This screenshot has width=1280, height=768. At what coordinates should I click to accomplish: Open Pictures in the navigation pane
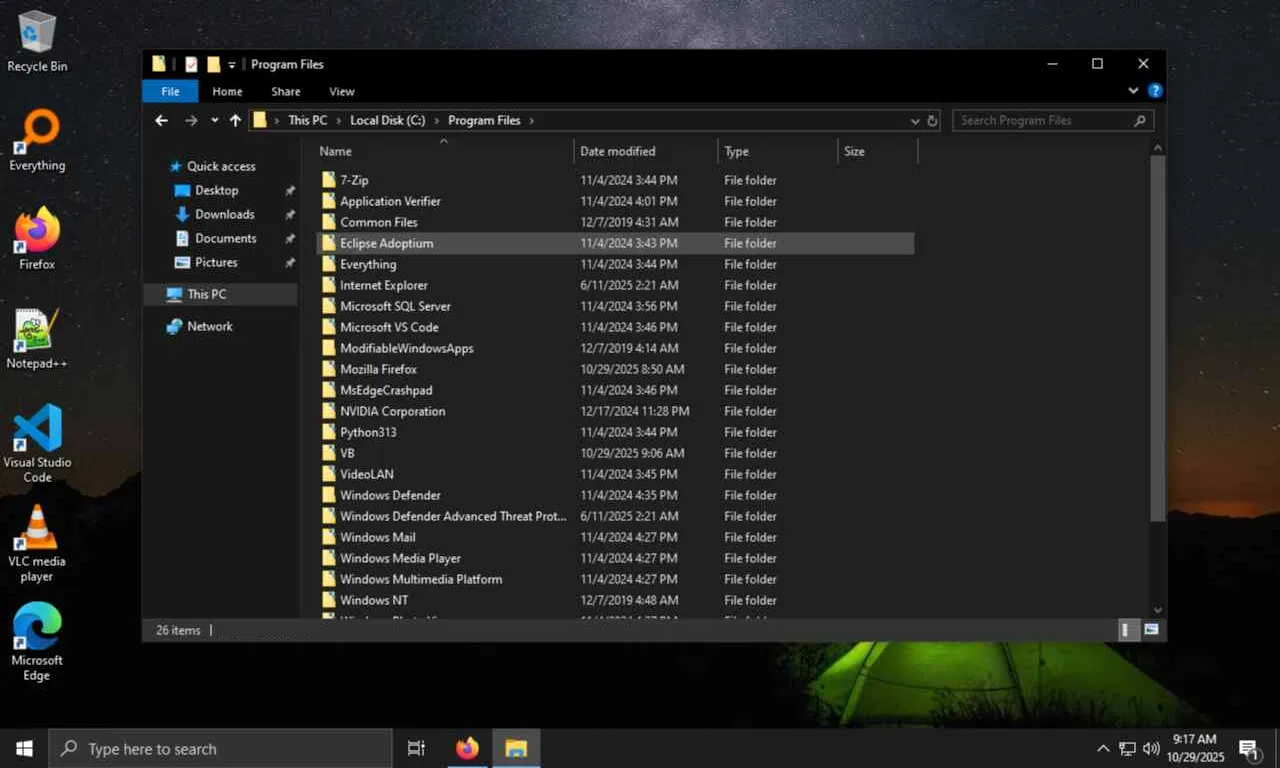pyautogui.click(x=217, y=262)
